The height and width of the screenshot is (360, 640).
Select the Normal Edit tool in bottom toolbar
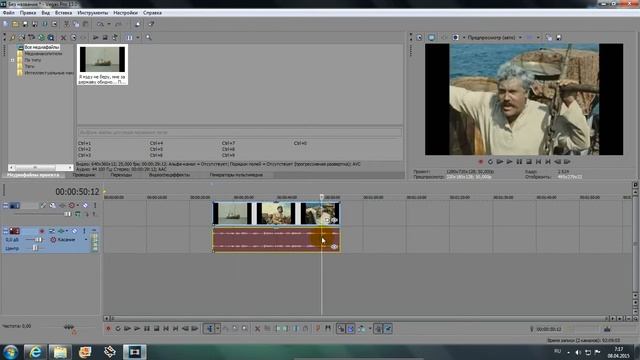pyautogui.click(x=209, y=328)
